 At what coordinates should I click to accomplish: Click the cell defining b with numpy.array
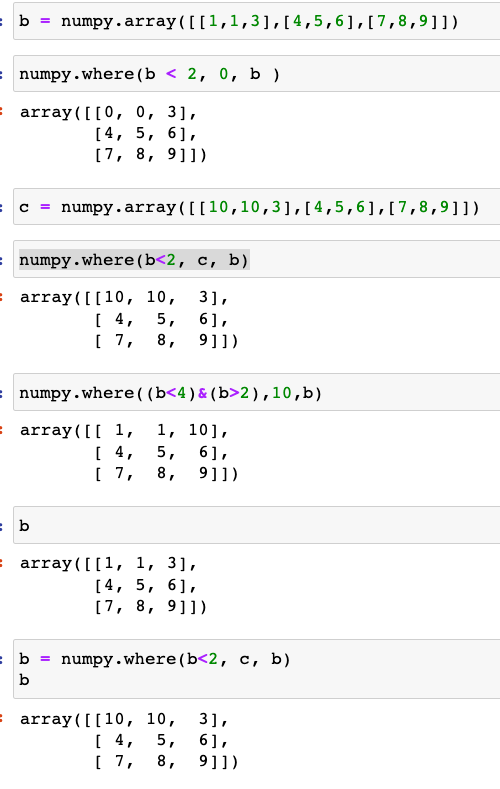coord(257,21)
